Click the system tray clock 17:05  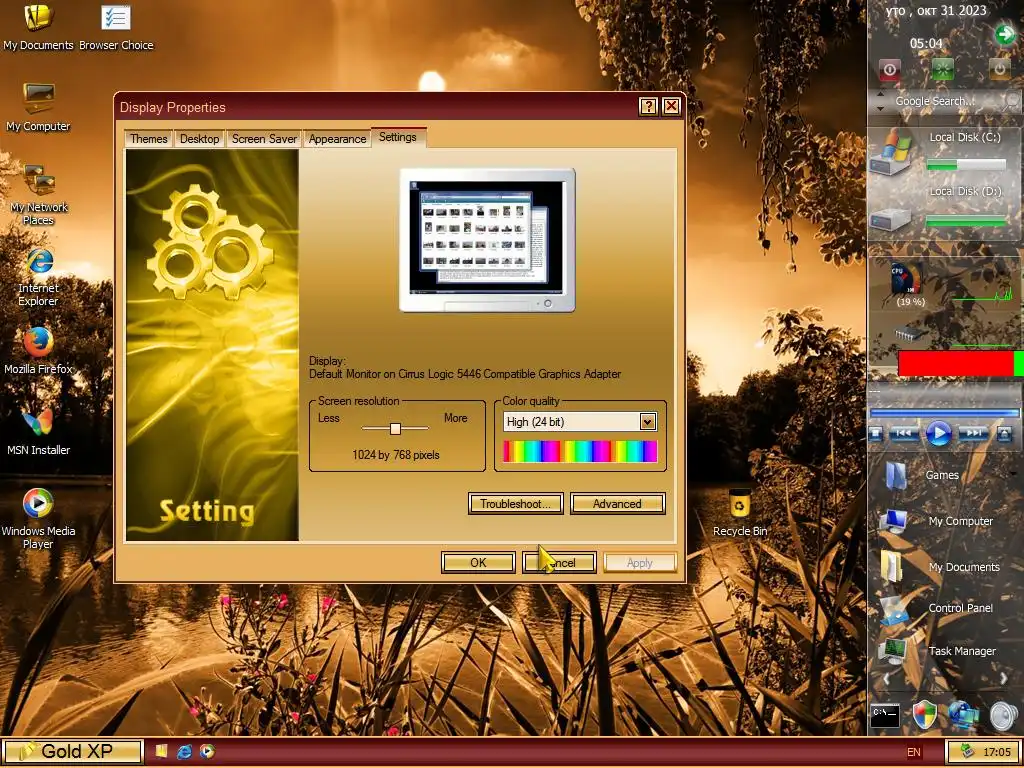click(997, 752)
